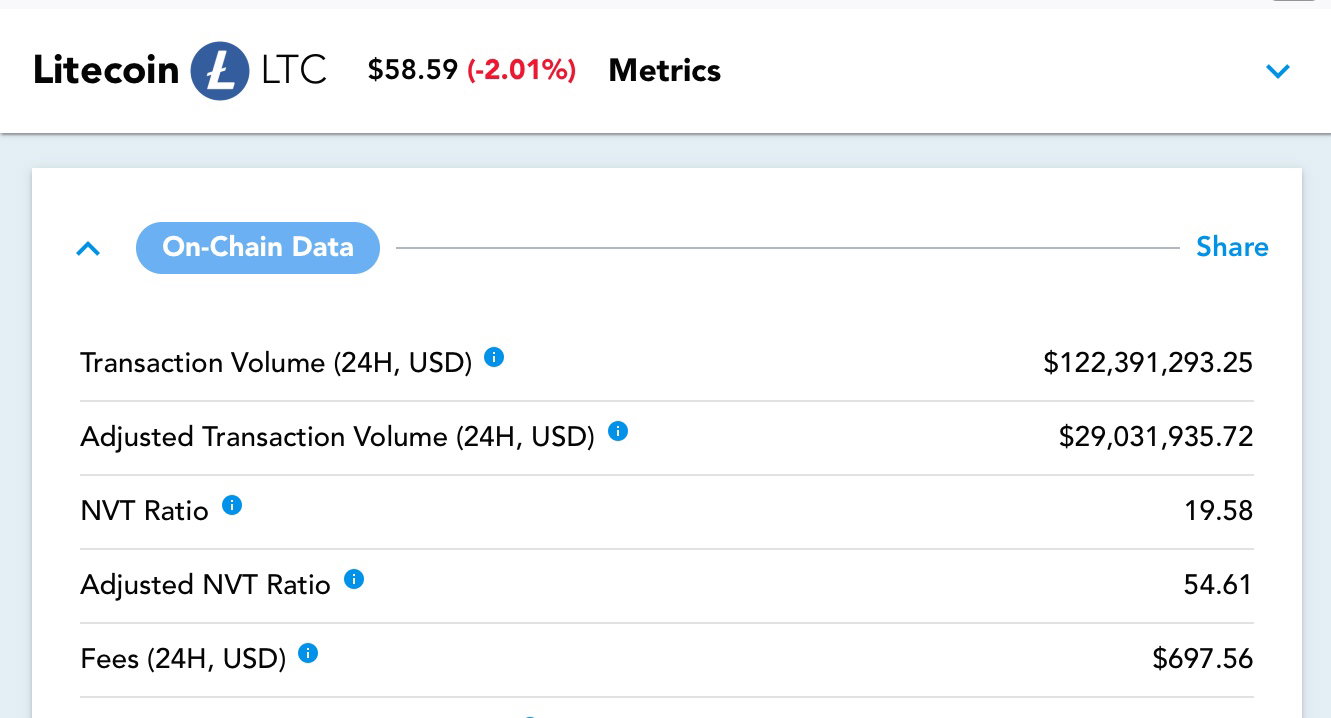Click the Litecoin logo icon
This screenshot has height=718, width=1331.
[220, 71]
